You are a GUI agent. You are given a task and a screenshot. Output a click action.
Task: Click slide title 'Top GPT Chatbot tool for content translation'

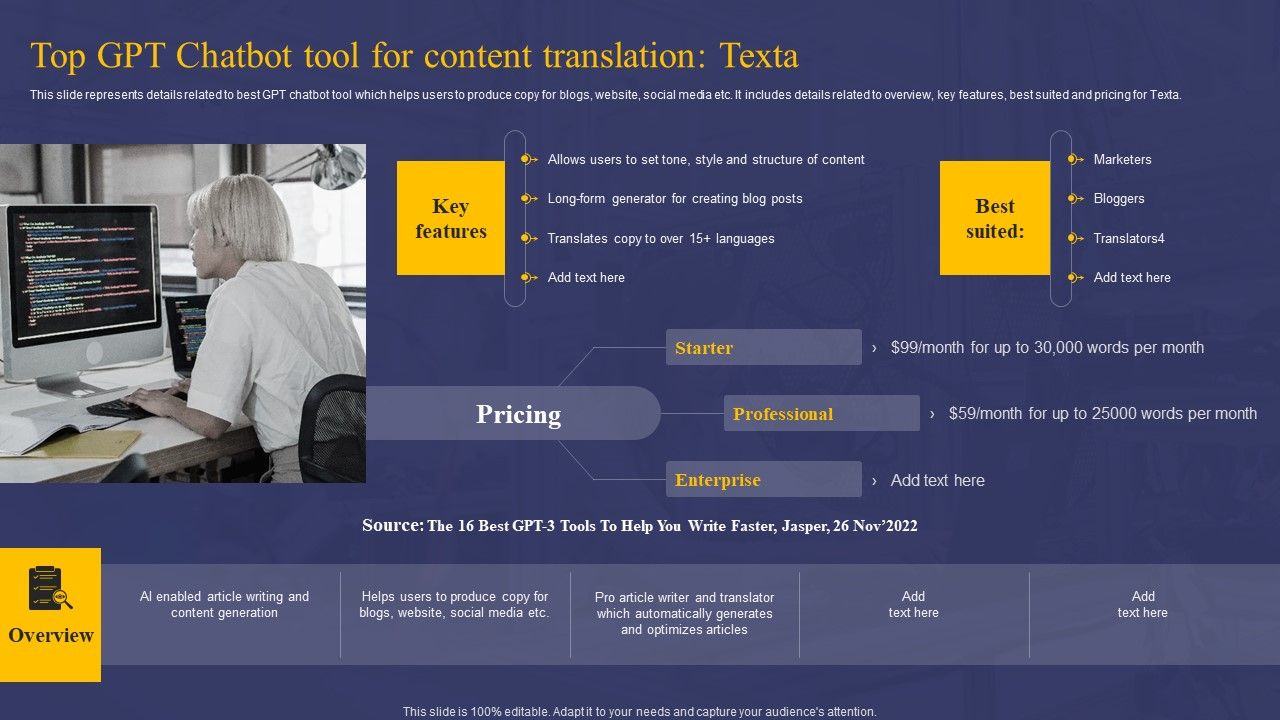pyautogui.click(x=415, y=56)
